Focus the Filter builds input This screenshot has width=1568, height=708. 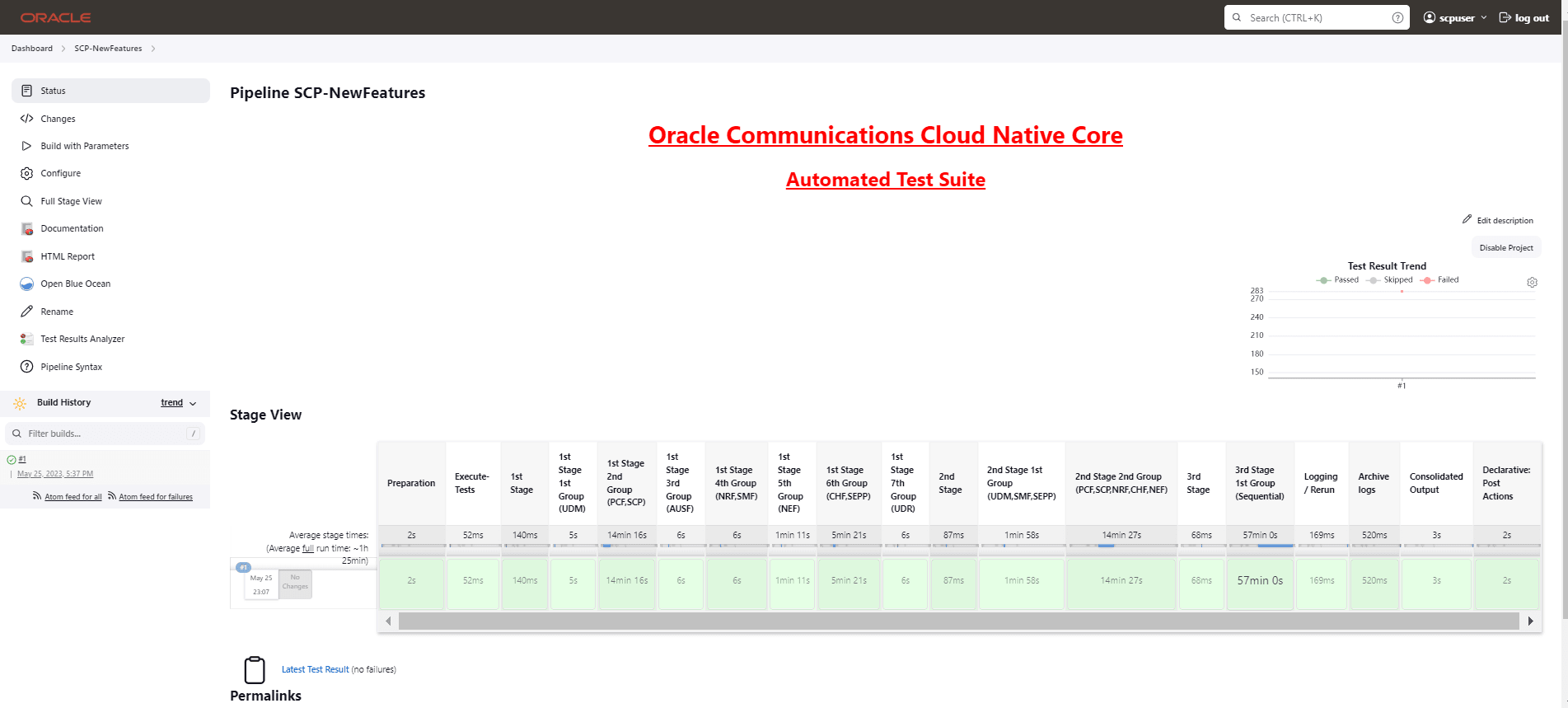click(x=105, y=434)
